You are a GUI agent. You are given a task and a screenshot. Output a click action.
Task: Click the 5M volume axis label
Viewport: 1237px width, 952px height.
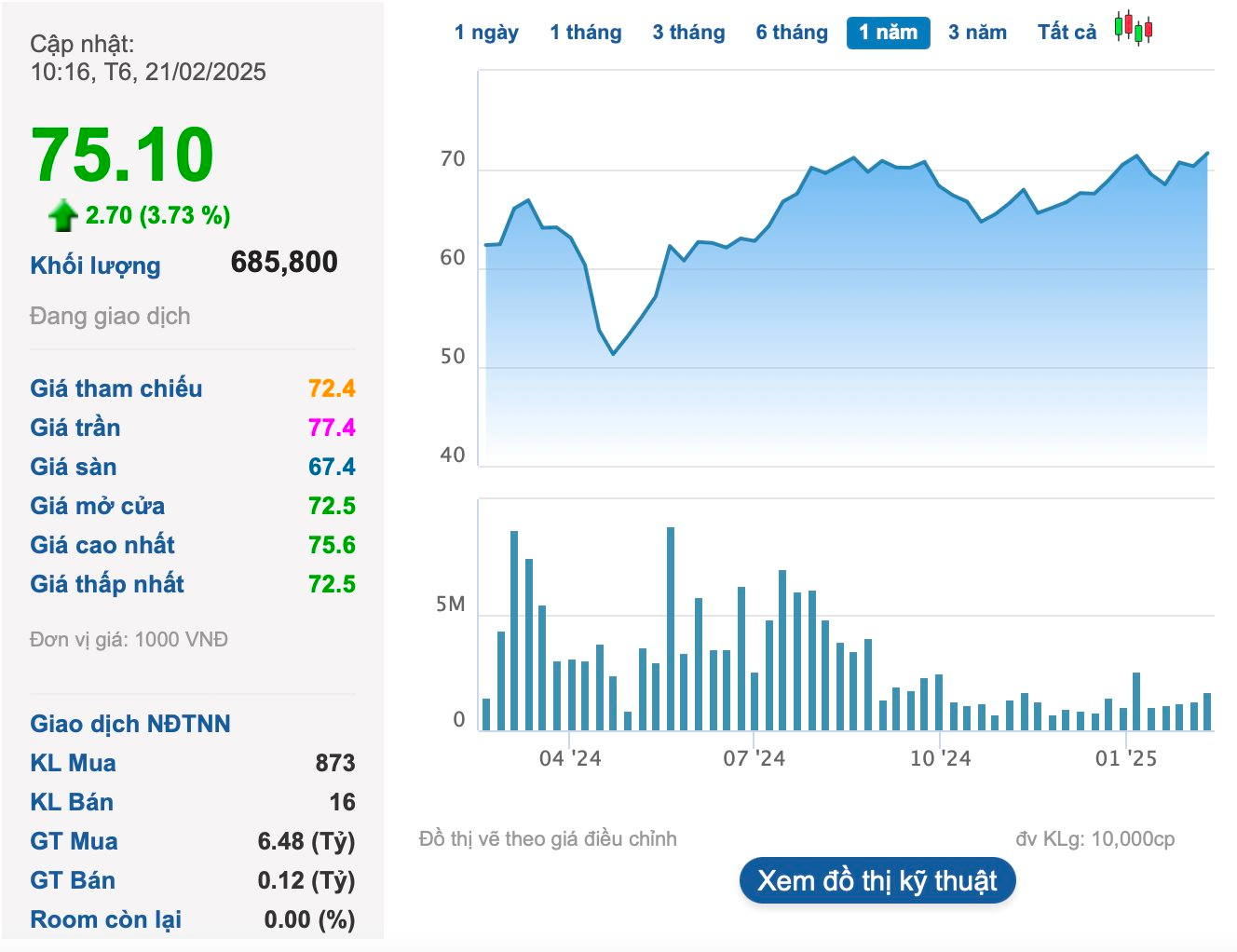[x=451, y=605]
